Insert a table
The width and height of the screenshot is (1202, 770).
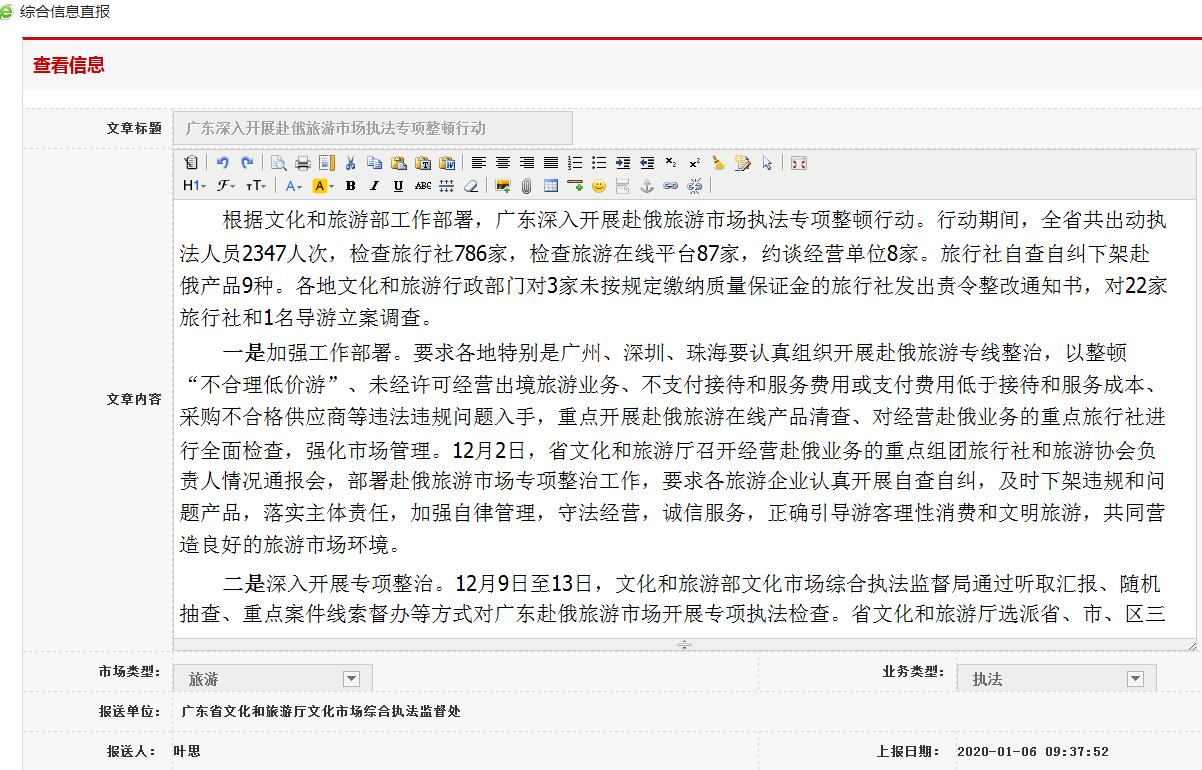point(551,186)
